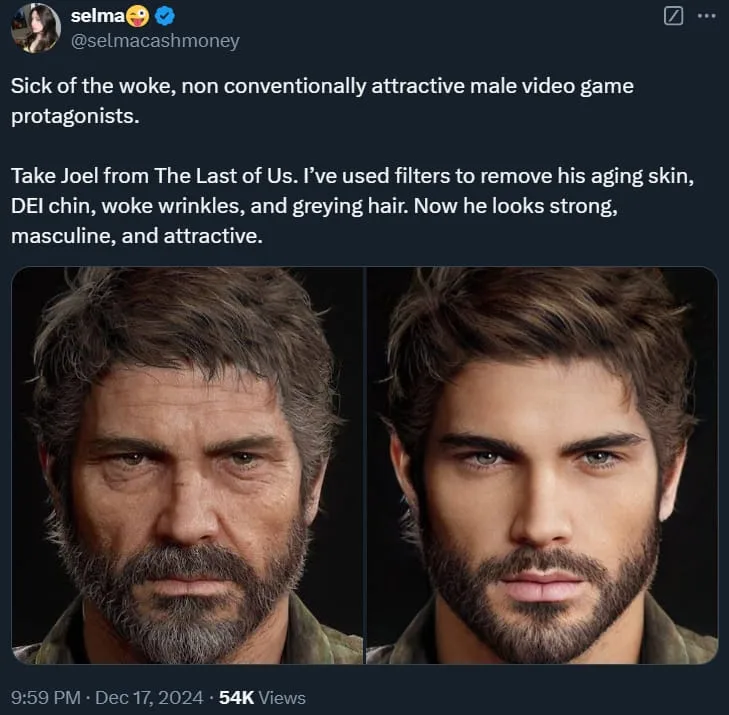
Task: Click the pink lips in the right portrait
Action: (x=541, y=585)
